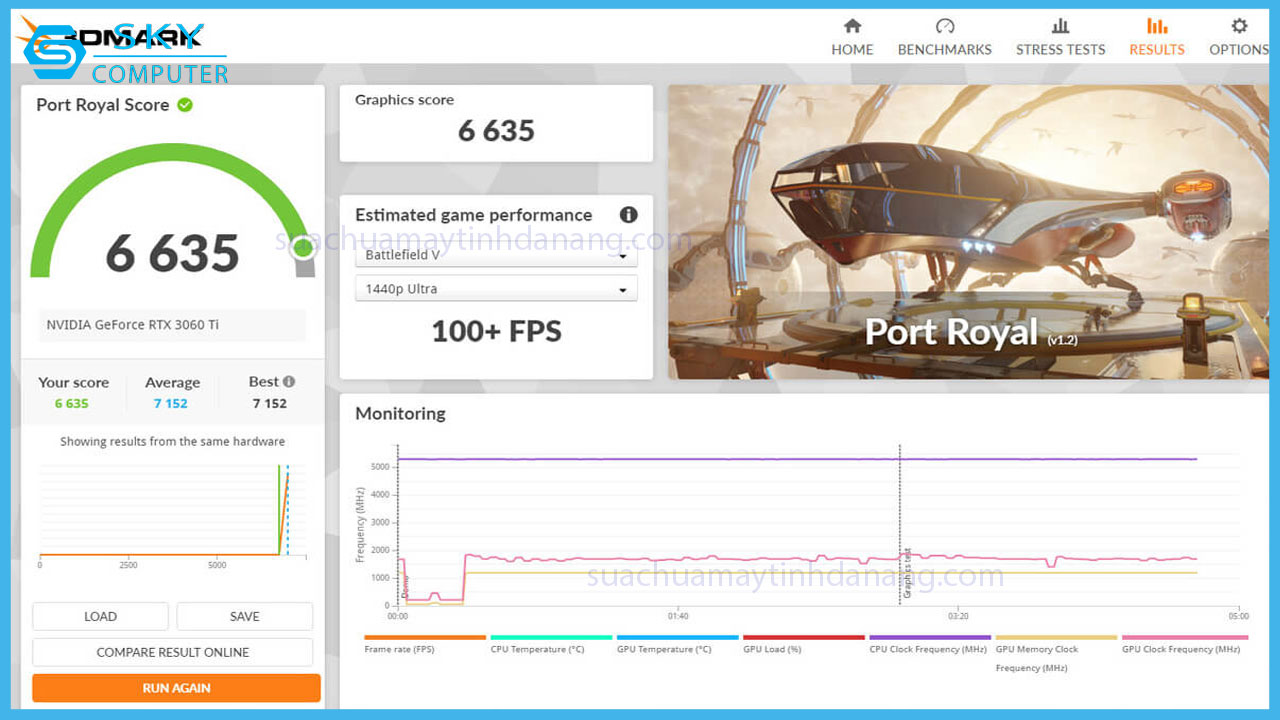Click the COMPARE RESULT ONLINE button
The image size is (1280, 720).
(x=172, y=652)
